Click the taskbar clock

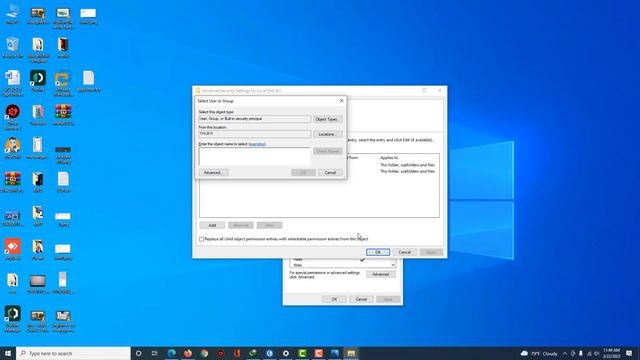(x=611, y=353)
